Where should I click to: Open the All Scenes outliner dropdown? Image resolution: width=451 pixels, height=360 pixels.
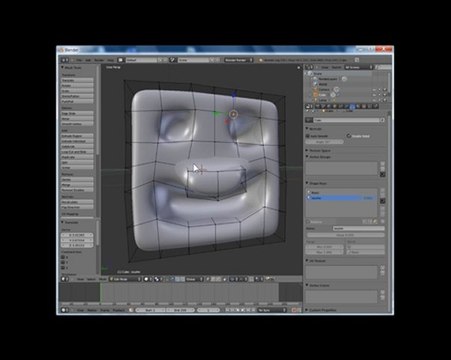pos(359,67)
